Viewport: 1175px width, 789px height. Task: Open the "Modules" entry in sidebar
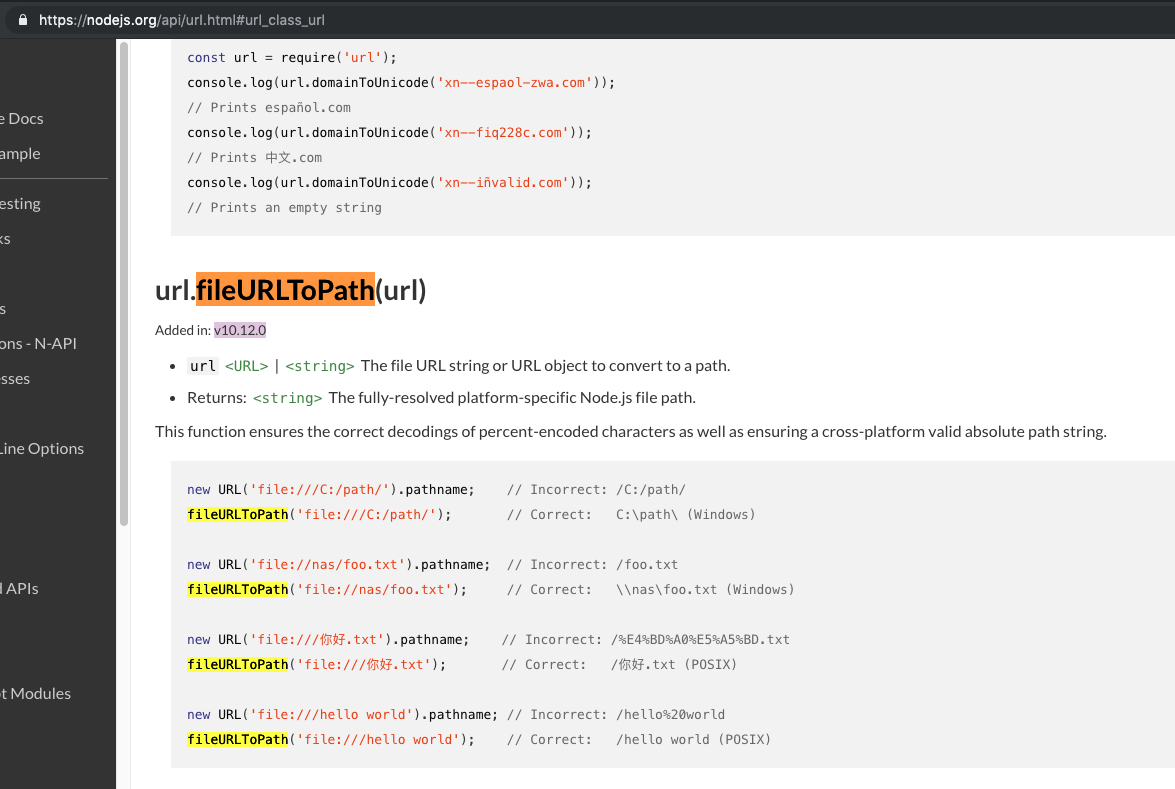coord(37,693)
